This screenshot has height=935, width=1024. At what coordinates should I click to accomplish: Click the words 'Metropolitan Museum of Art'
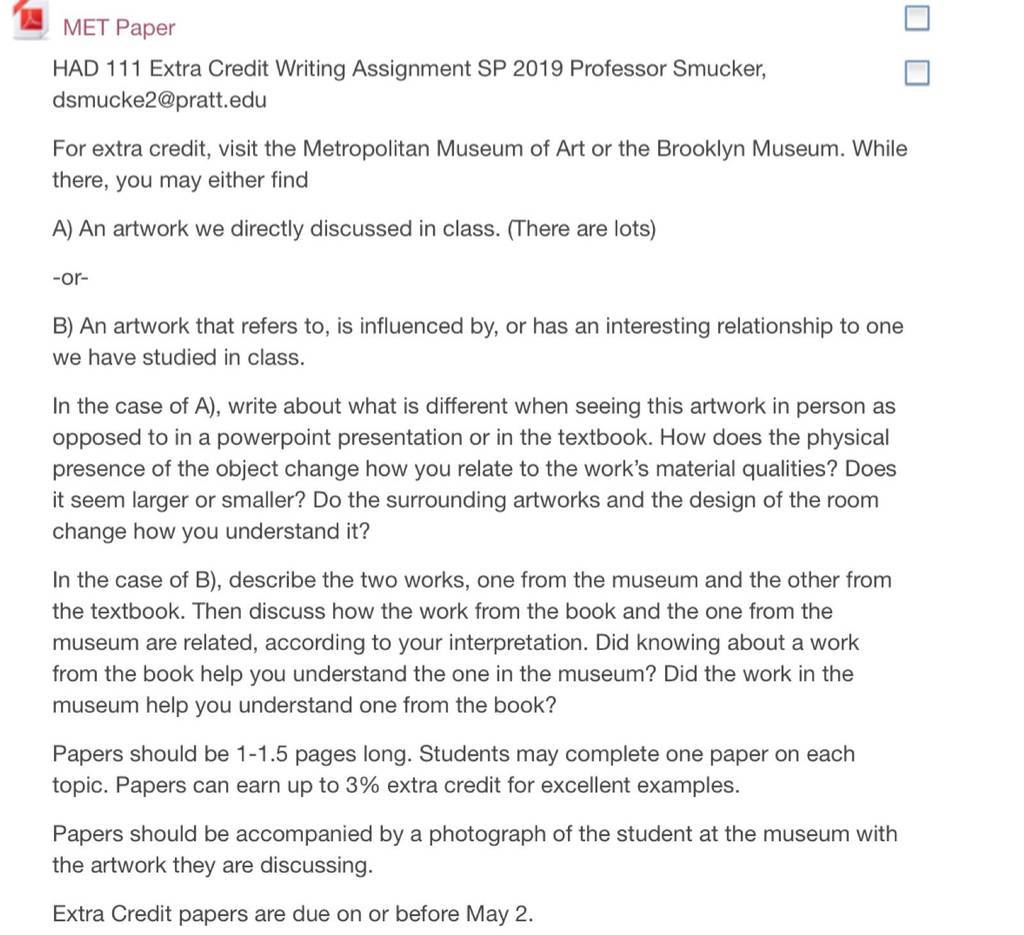443,148
